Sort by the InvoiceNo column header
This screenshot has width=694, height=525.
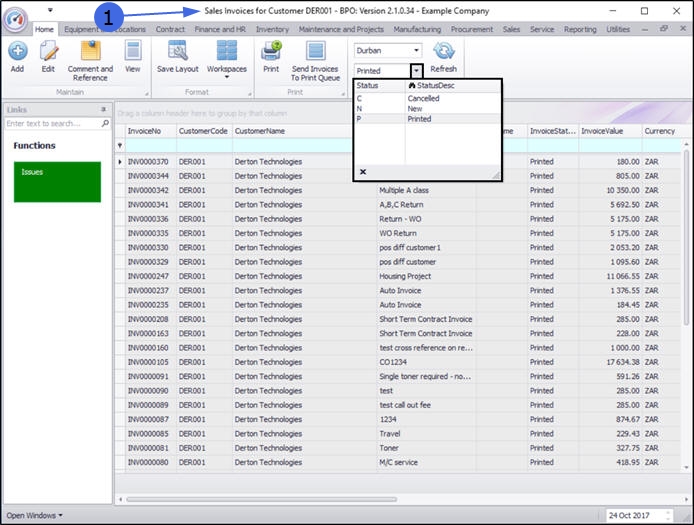tap(150, 131)
